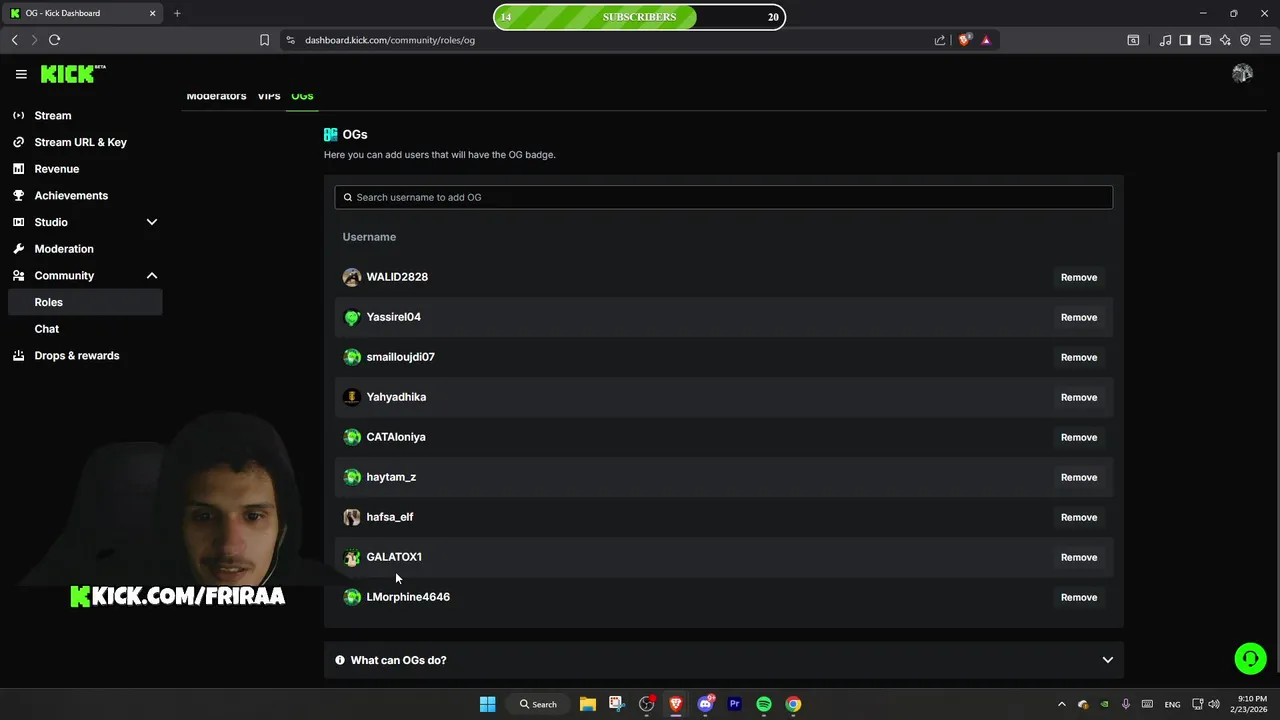The width and height of the screenshot is (1280, 720).
Task: Remove haytam_z from OGs
Action: click(1079, 477)
